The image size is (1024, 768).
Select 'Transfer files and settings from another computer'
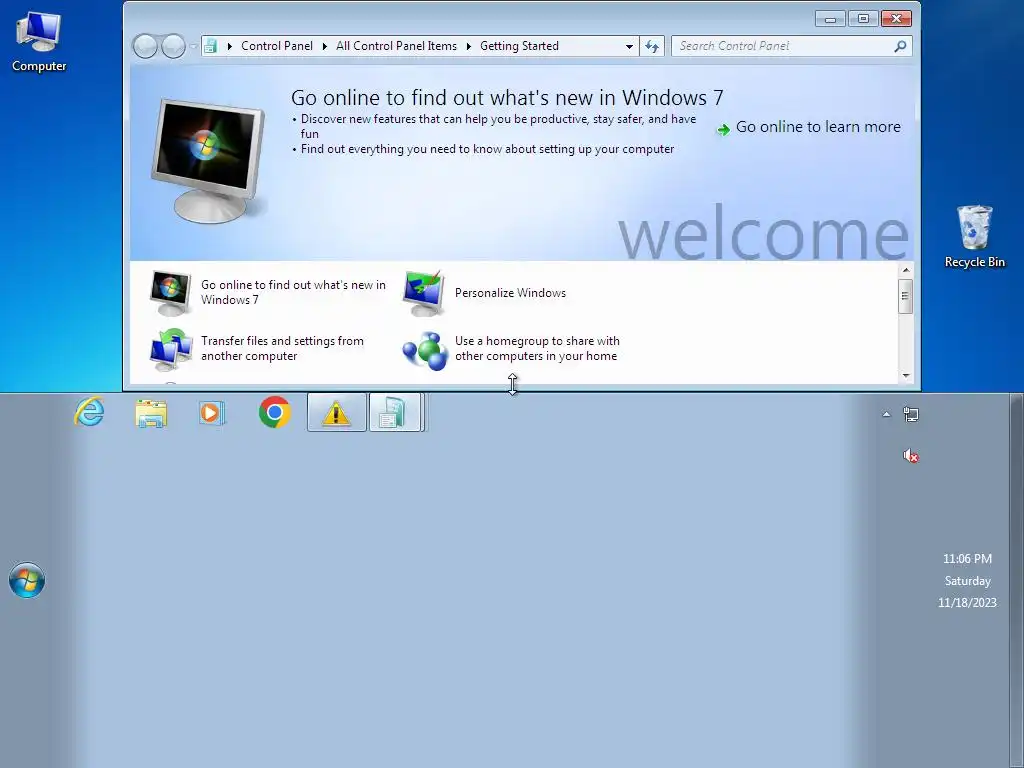(282, 348)
